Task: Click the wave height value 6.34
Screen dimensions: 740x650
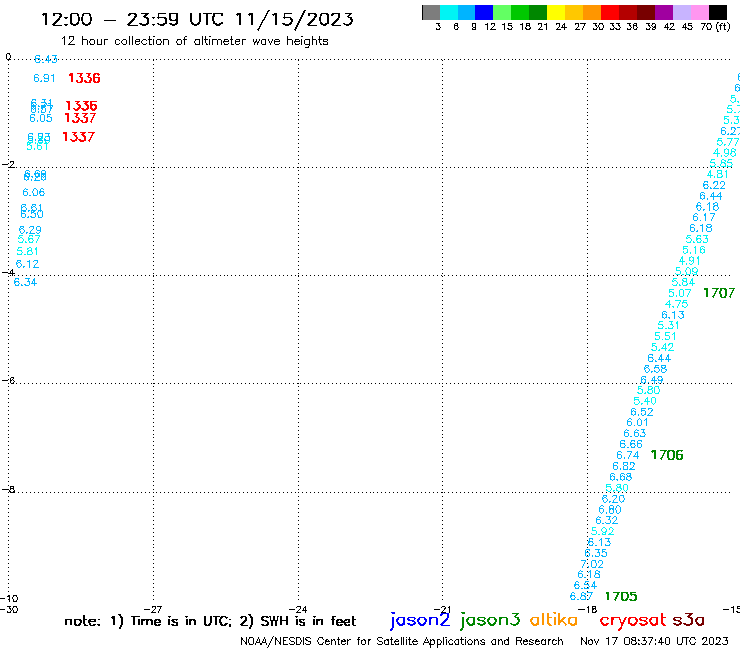Action: pos(25,282)
